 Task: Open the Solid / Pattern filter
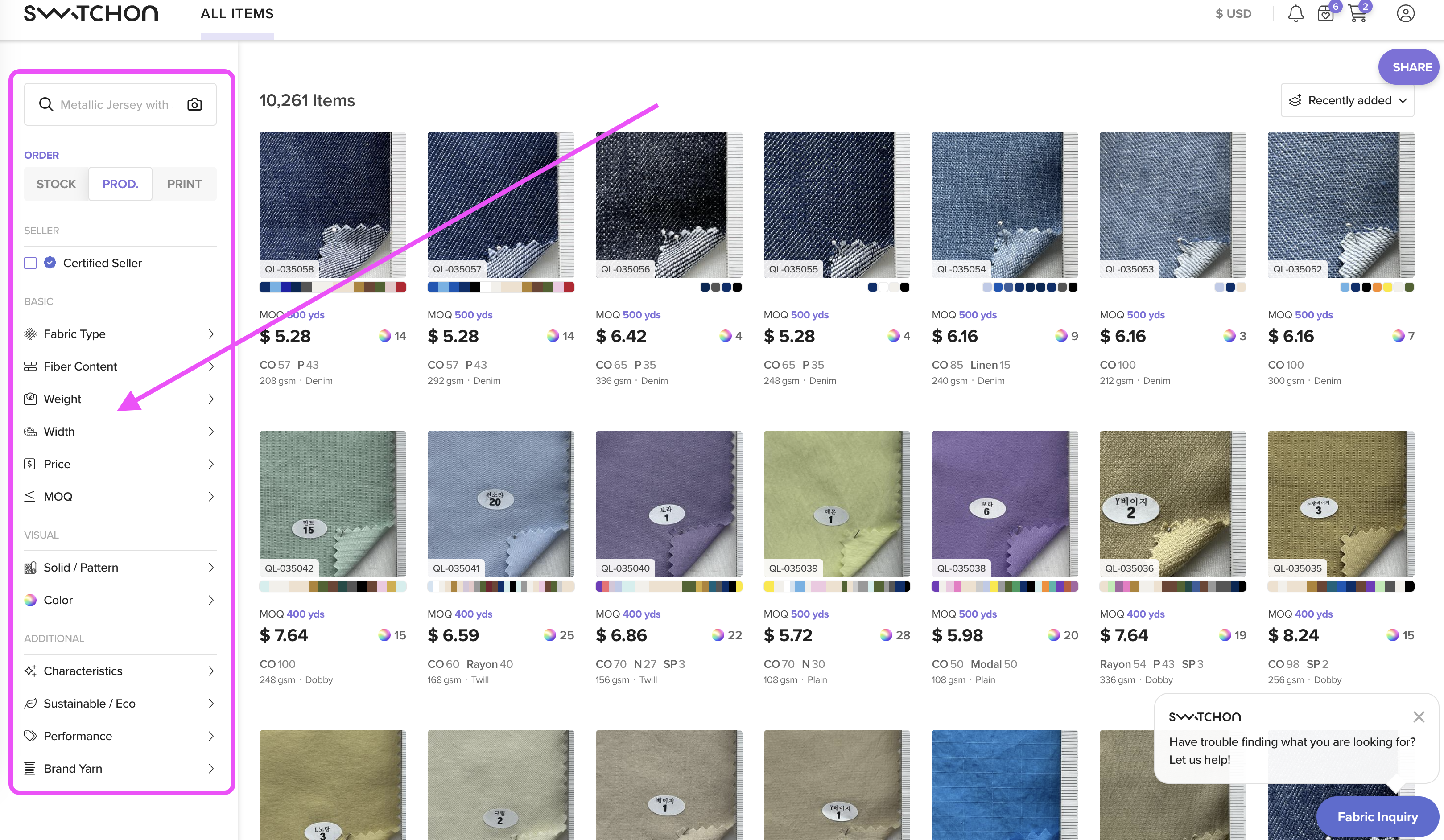(x=120, y=568)
